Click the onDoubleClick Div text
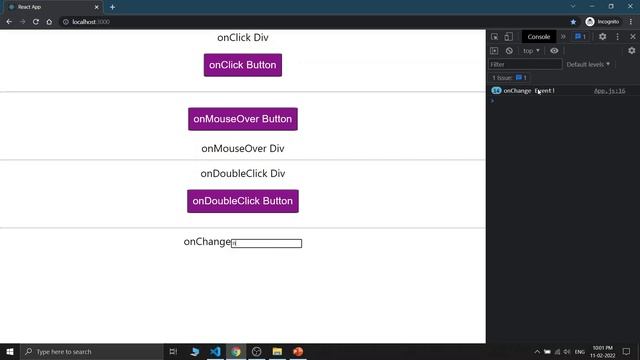 point(243,173)
